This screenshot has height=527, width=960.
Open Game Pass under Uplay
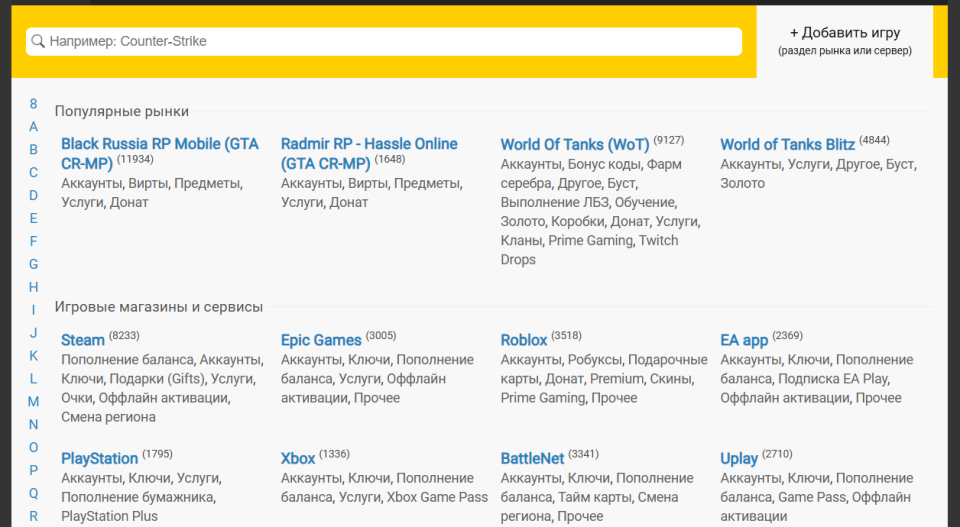(x=811, y=497)
